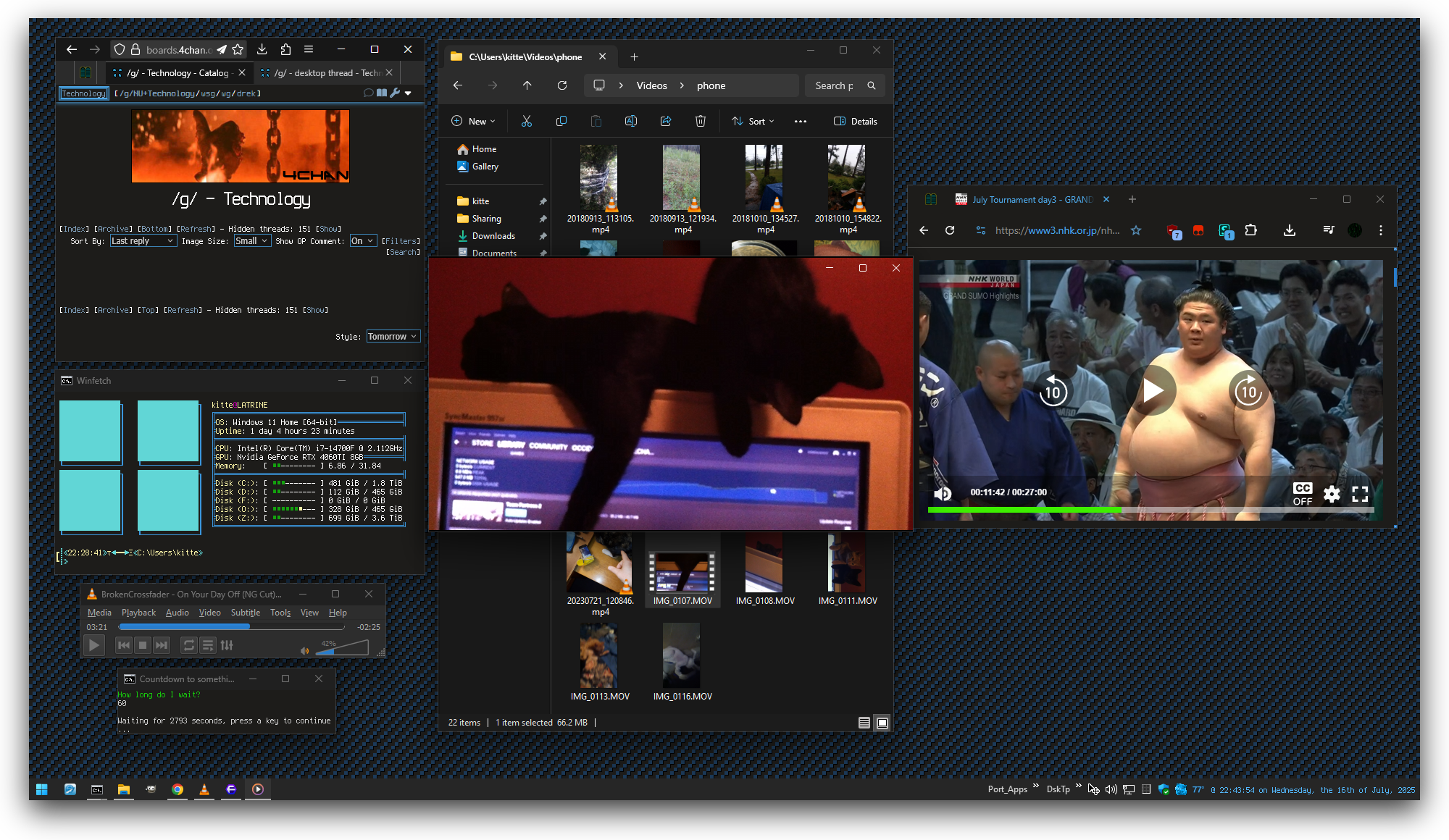Rewind 10 seconds in the NHK video
The width and height of the screenshot is (1449, 840).
1052,391
